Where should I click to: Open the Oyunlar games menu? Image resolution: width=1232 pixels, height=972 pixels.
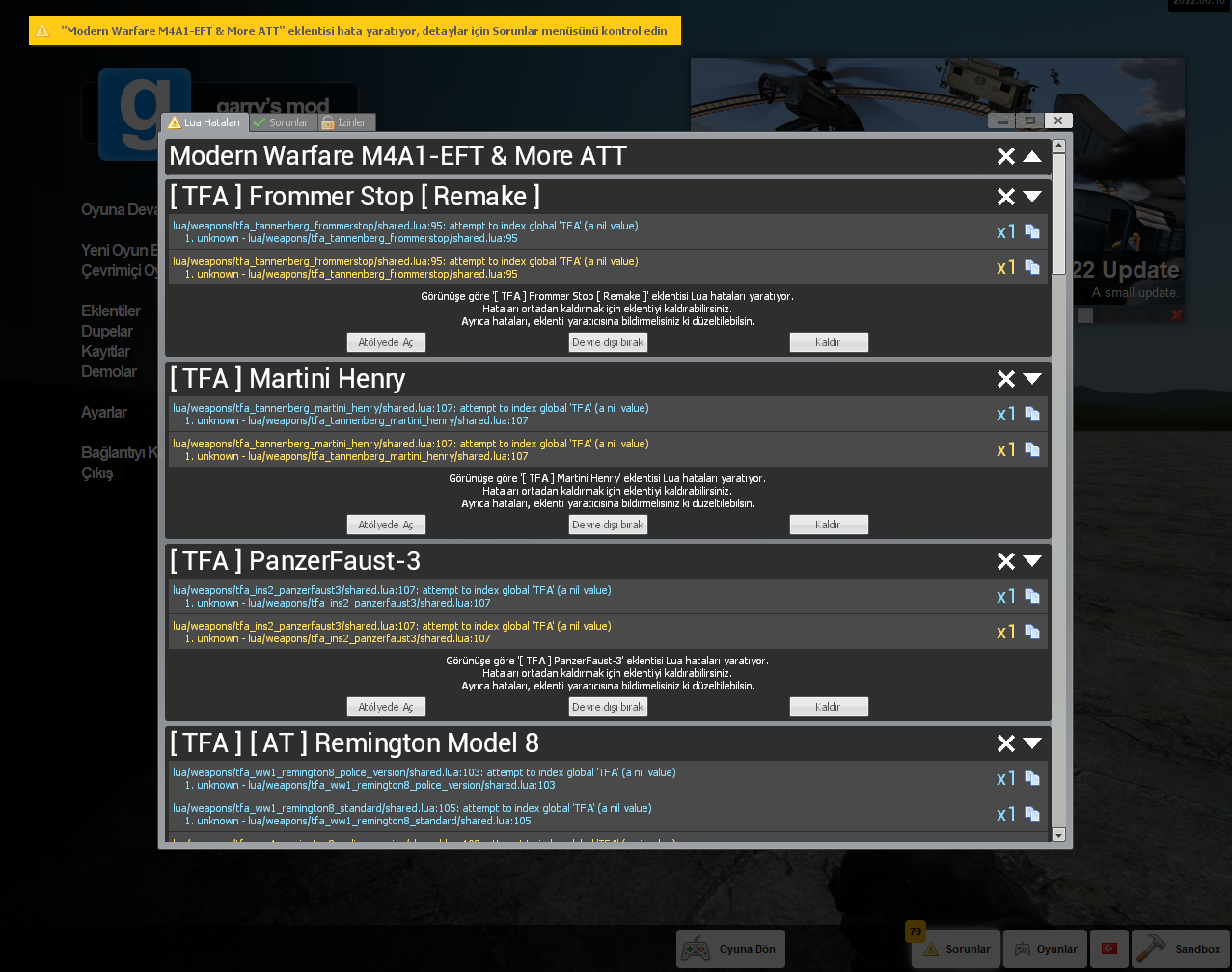(1045, 949)
